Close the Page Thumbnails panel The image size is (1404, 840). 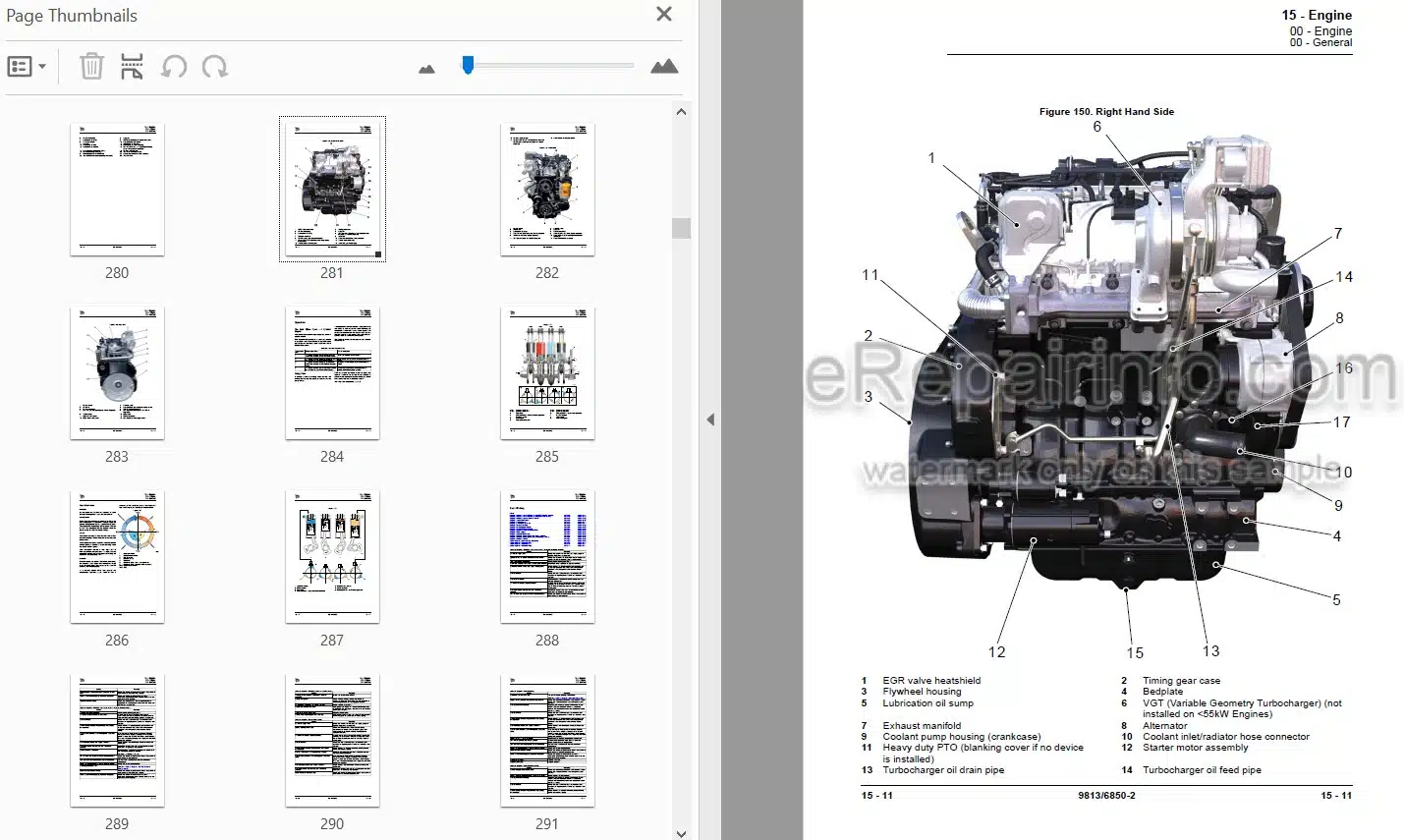[x=664, y=14]
